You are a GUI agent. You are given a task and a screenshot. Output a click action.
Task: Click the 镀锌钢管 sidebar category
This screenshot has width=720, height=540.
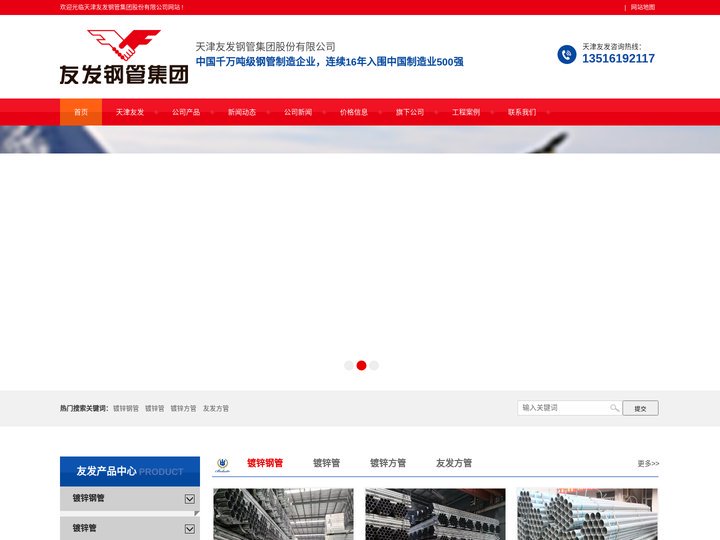(89, 498)
